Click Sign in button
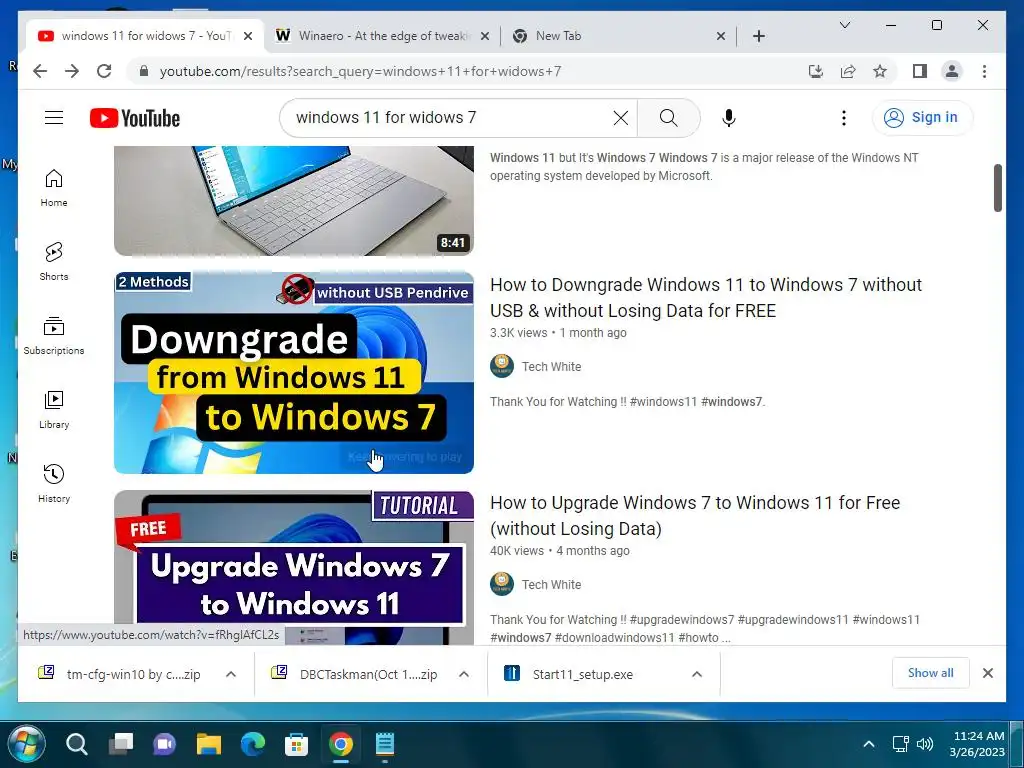The width and height of the screenshot is (1024, 768). click(922, 118)
